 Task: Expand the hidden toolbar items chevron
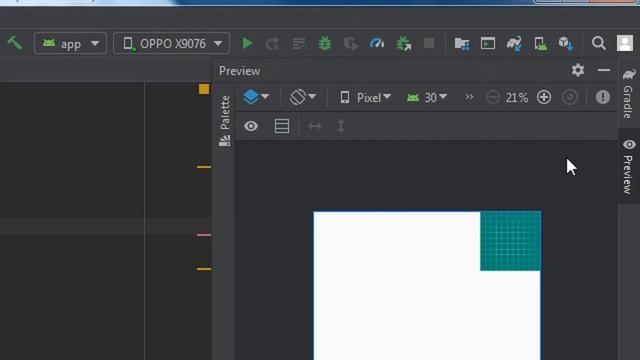coord(469,97)
